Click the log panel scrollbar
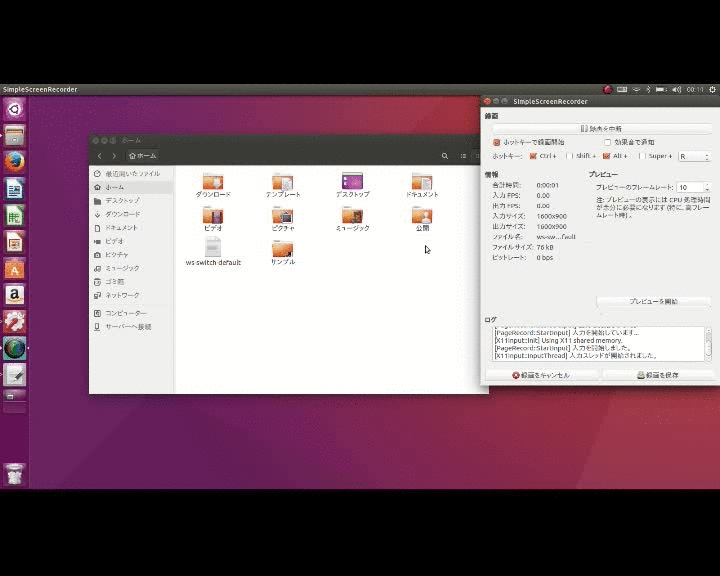The width and height of the screenshot is (720, 576). 708,344
